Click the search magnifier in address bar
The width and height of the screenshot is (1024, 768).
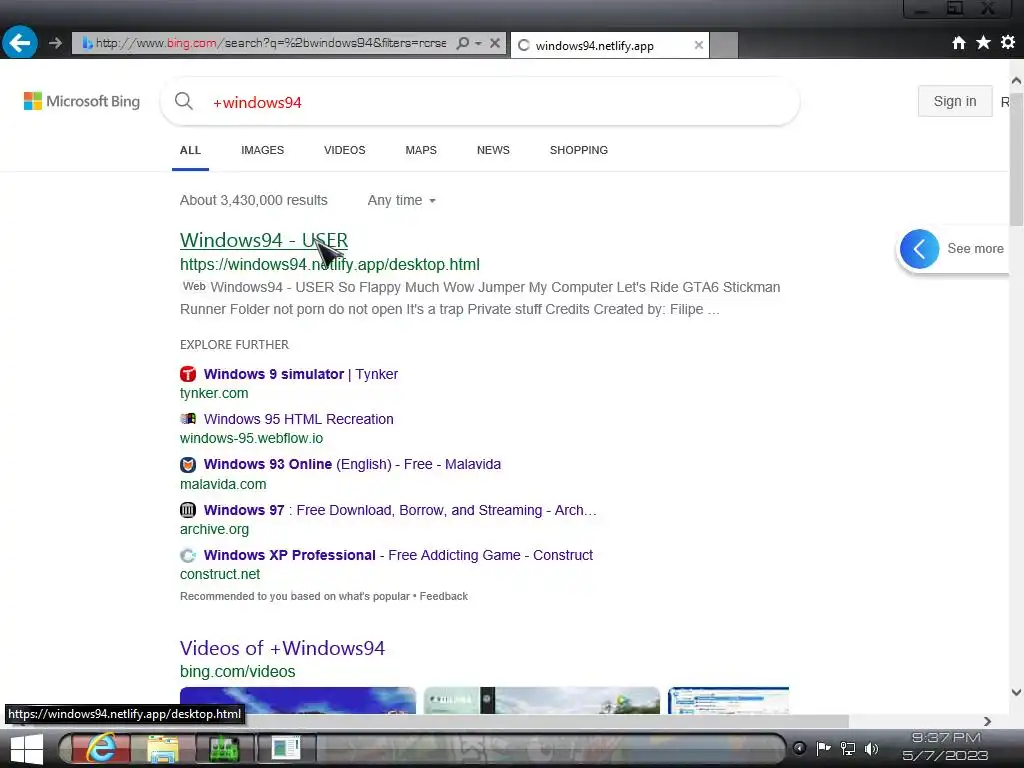[x=462, y=43]
